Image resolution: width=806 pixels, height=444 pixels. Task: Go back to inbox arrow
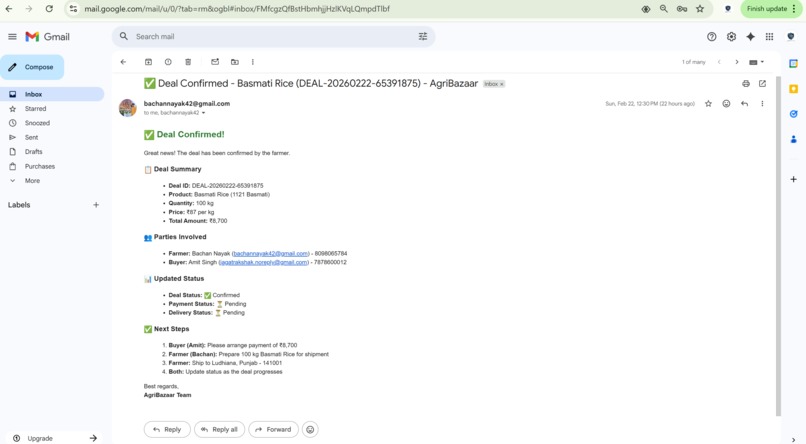click(x=123, y=62)
